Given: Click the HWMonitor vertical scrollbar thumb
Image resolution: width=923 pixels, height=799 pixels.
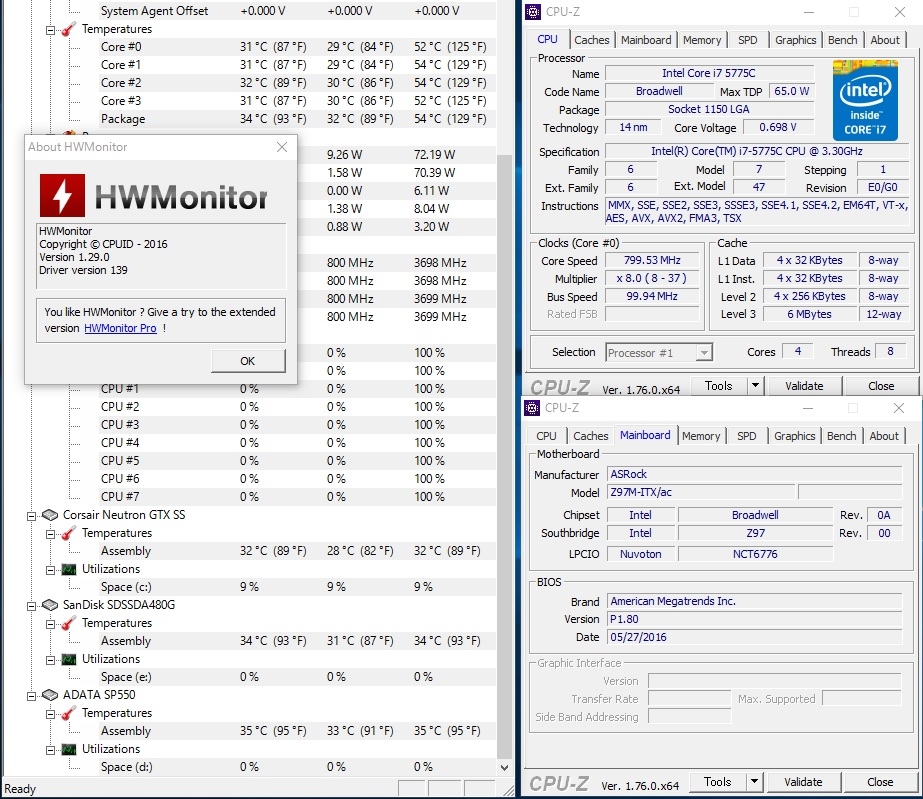Looking at the screenshot, I should click(x=504, y=456).
